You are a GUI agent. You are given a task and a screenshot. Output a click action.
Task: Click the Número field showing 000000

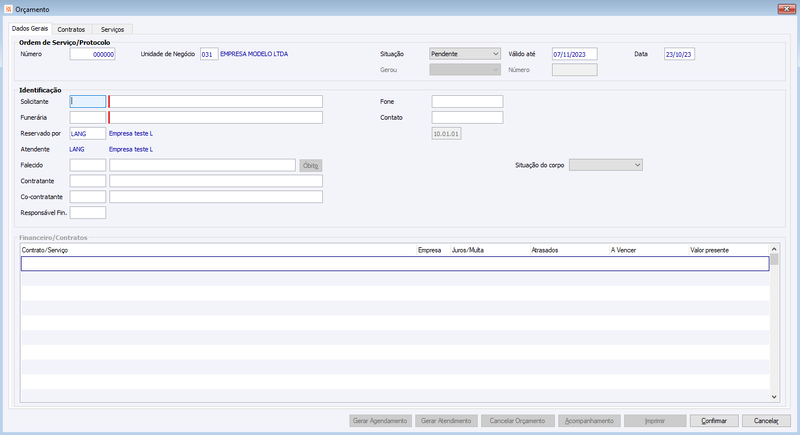click(x=92, y=54)
